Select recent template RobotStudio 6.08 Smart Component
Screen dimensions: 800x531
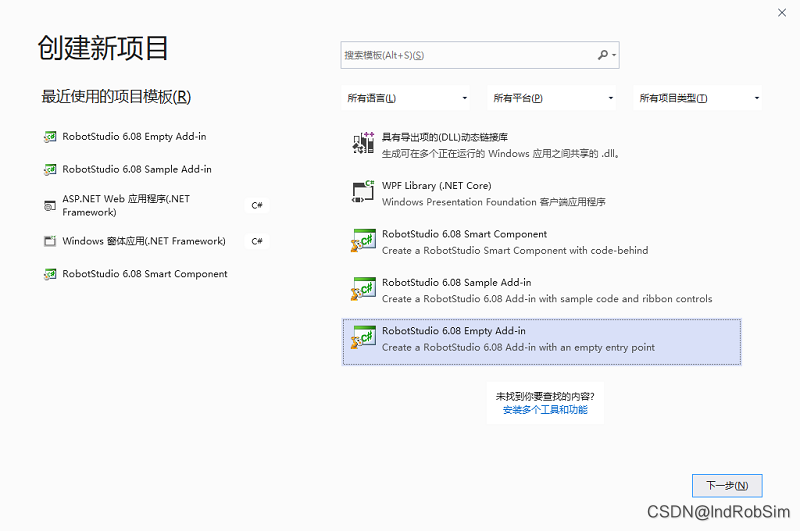click(145, 274)
